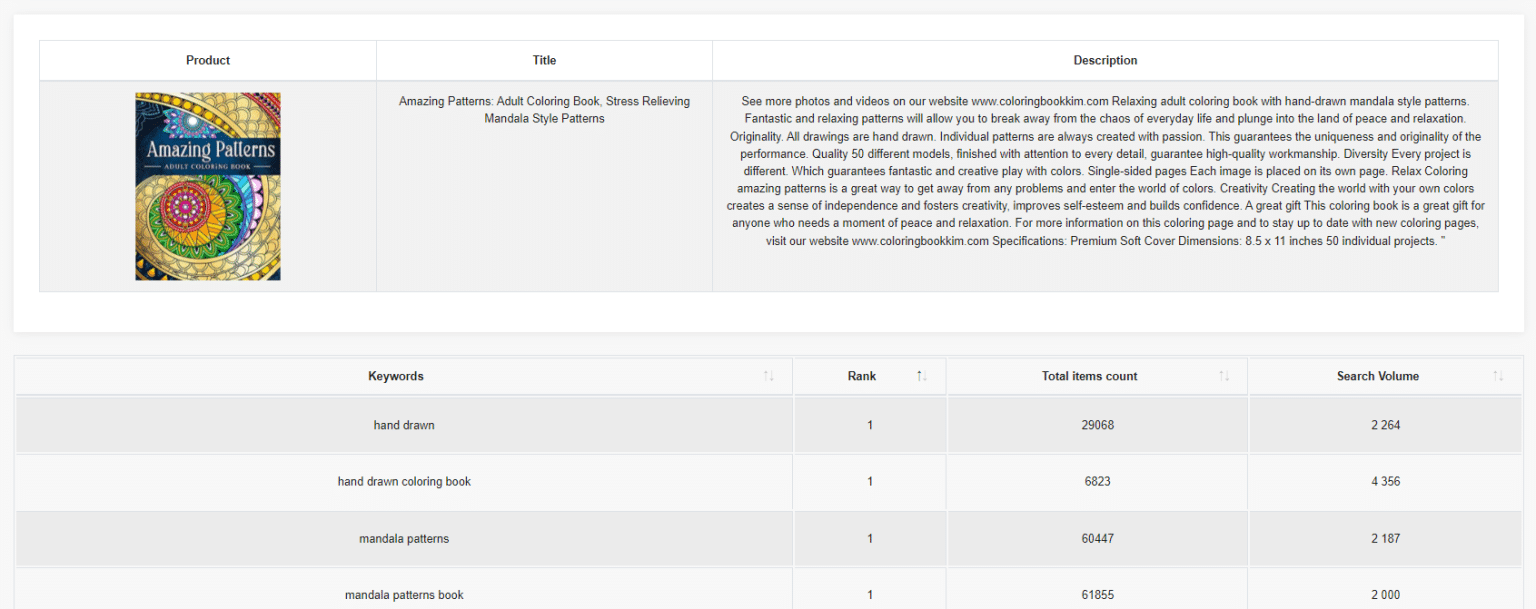Select the "hand drawn" keyword cell
The width and height of the screenshot is (1536, 609).
tap(404, 425)
